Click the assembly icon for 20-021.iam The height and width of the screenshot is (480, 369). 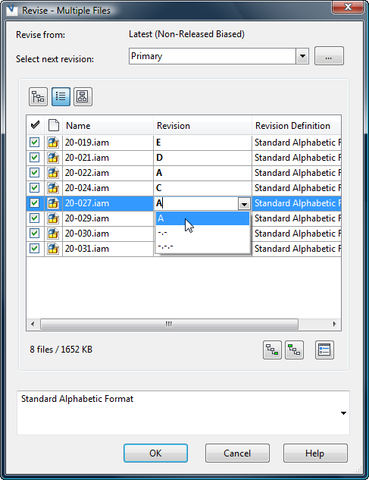(x=53, y=158)
